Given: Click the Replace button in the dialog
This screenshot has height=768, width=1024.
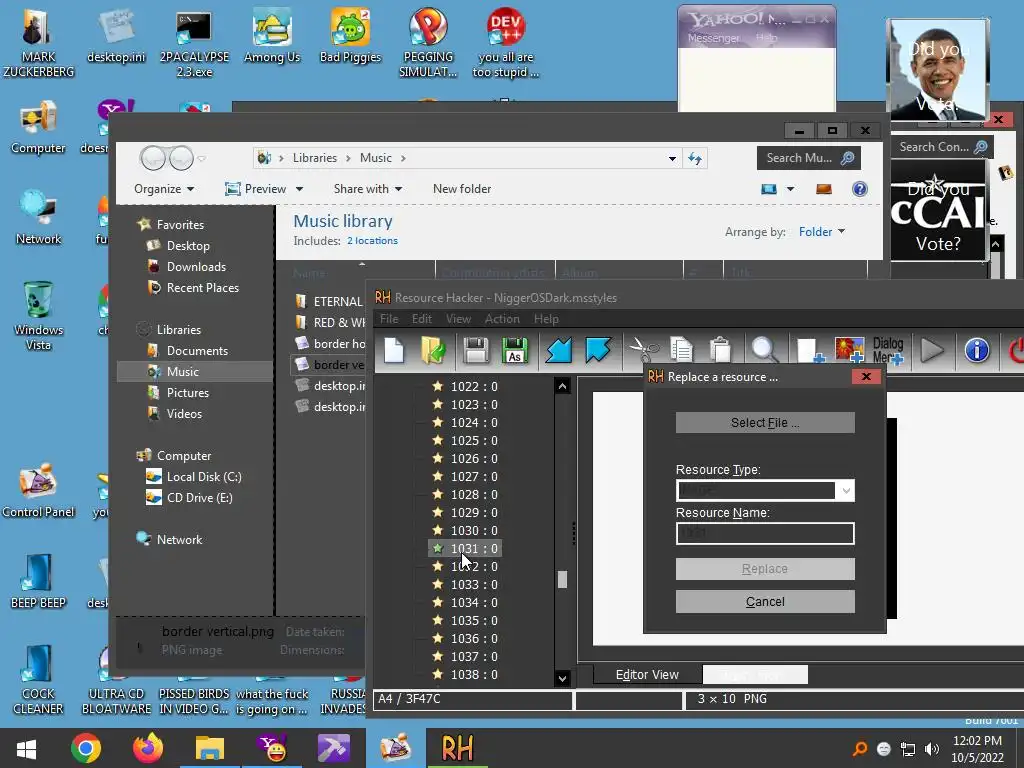Looking at the screenshot, I should coord(765,569).
